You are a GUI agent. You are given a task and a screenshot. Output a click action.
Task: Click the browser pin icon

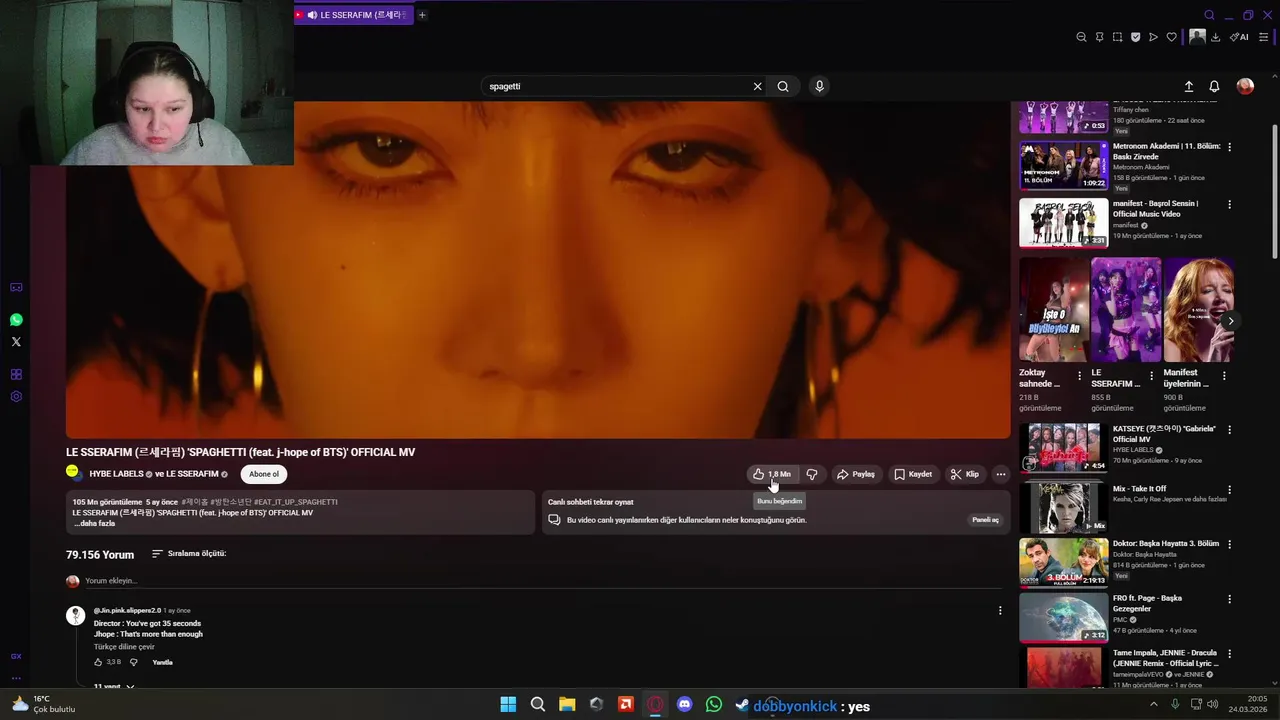[1099, 37]
